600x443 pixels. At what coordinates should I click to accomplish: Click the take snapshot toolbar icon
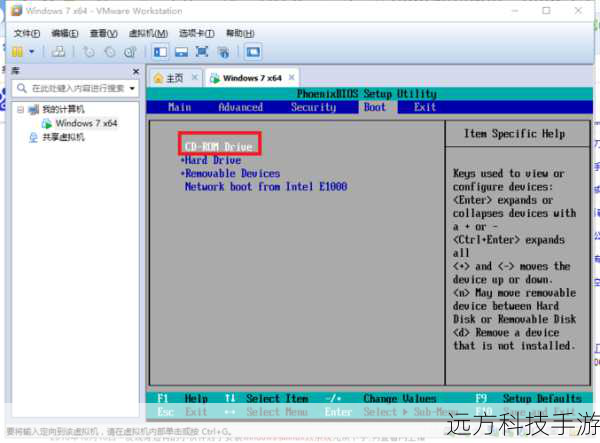pos(89,52)
